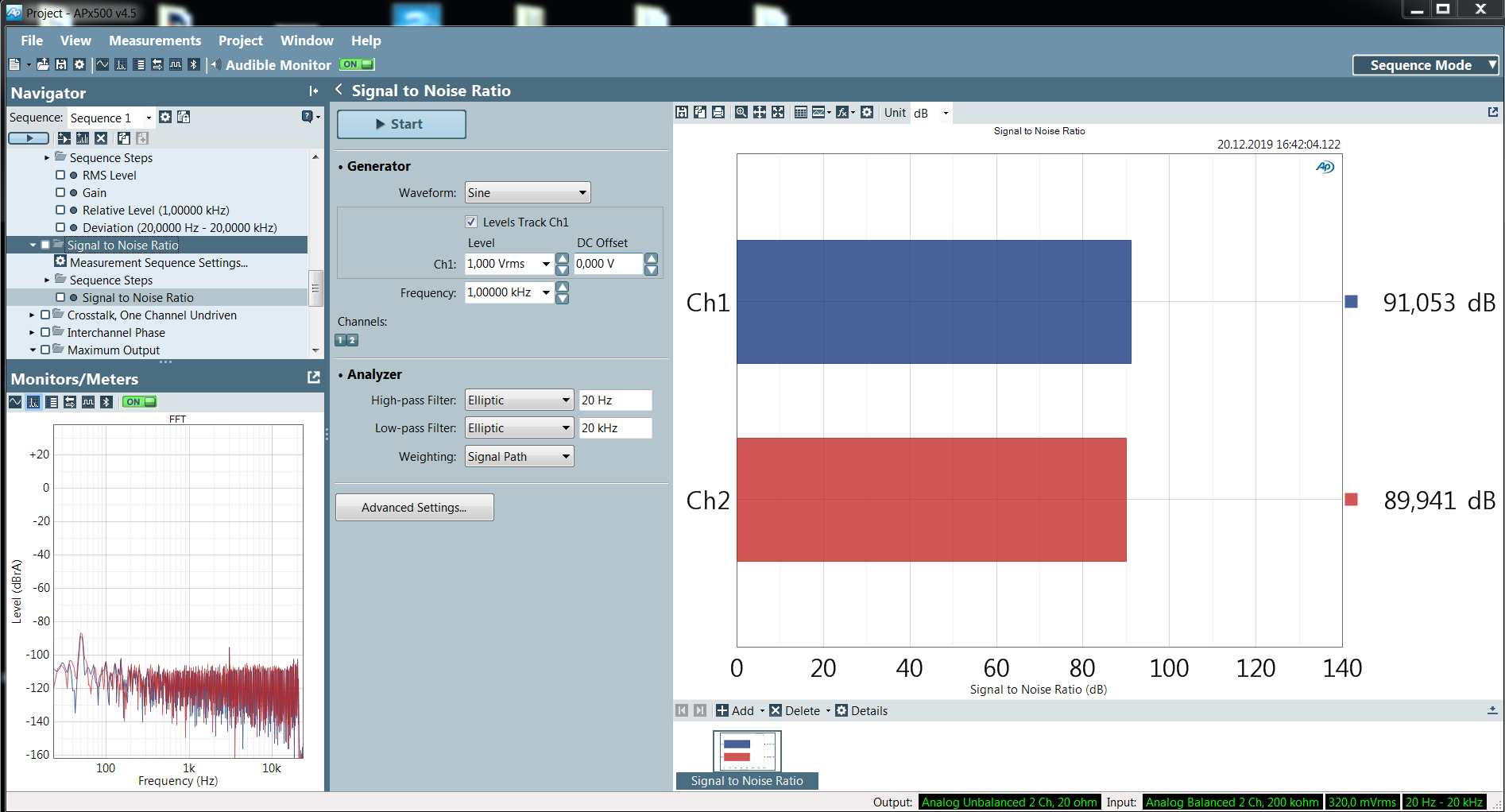The image size is (1505, 812).
Task: Open the data table view icon
Action: pyautogui.click(x=800, y=113)
